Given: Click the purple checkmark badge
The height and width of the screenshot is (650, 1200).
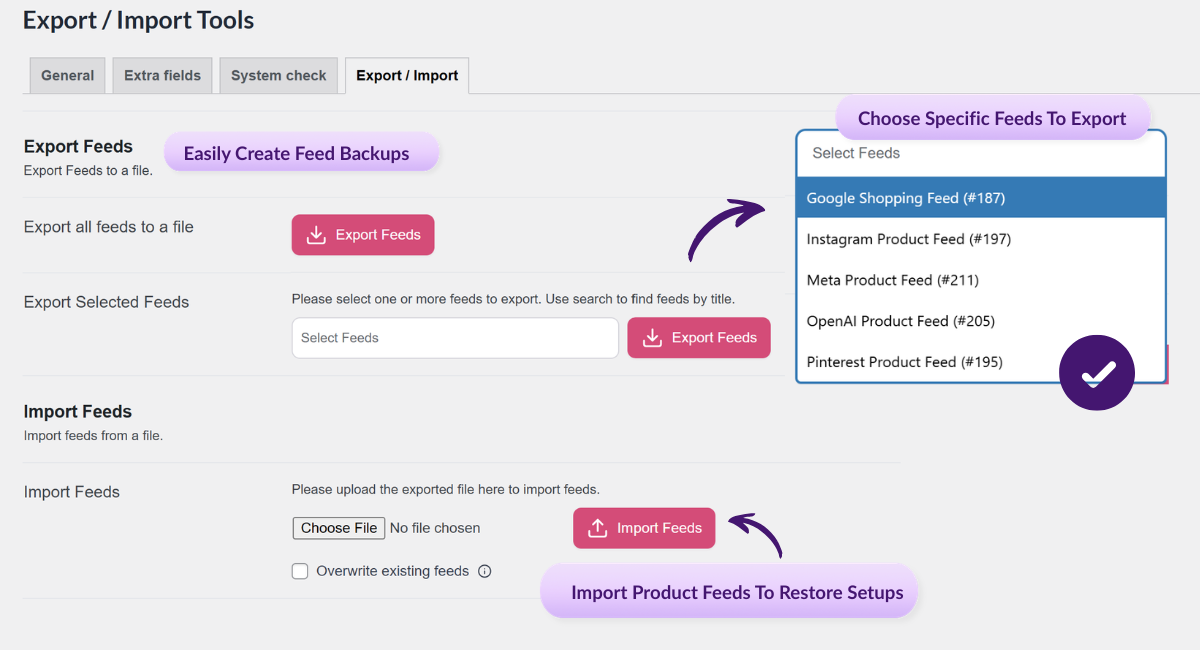Looking at the screenshot, I should point(1096,372).
